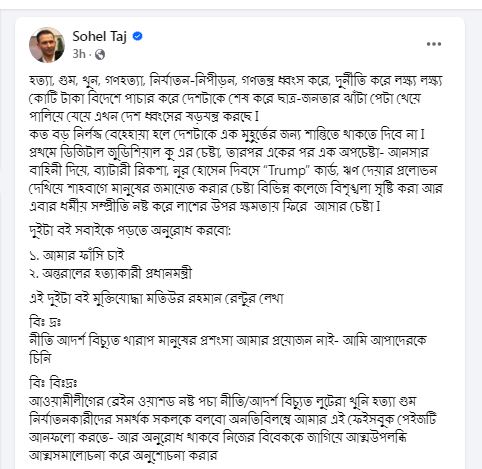The image size is (482, 469).
Task: Select book item ২. অন্তরালের হত্যাকারী প্রধানমন্ত্রী
Action: [110, 274]
